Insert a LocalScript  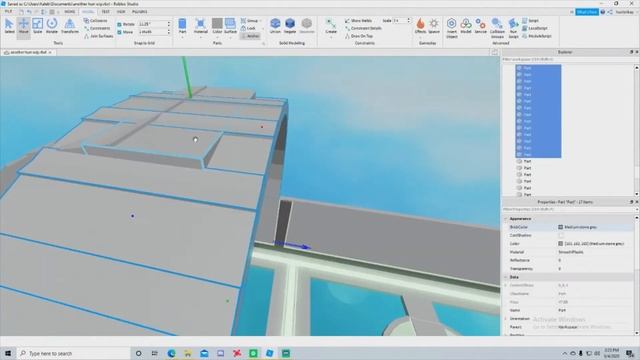pos(535,28)
